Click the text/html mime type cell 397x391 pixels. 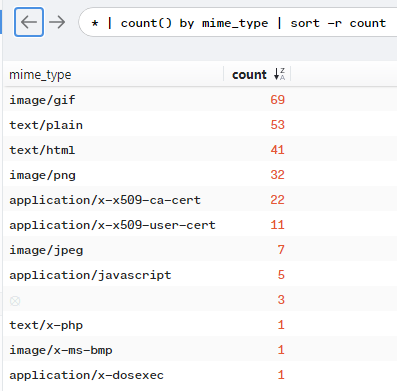click(42, 150)
